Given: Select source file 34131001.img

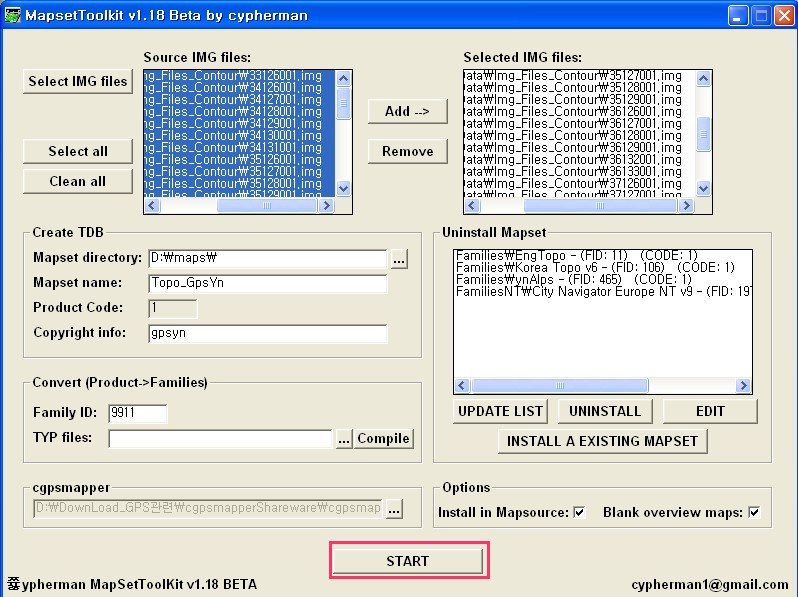Looking at the screenshot, I should (233, 148).
